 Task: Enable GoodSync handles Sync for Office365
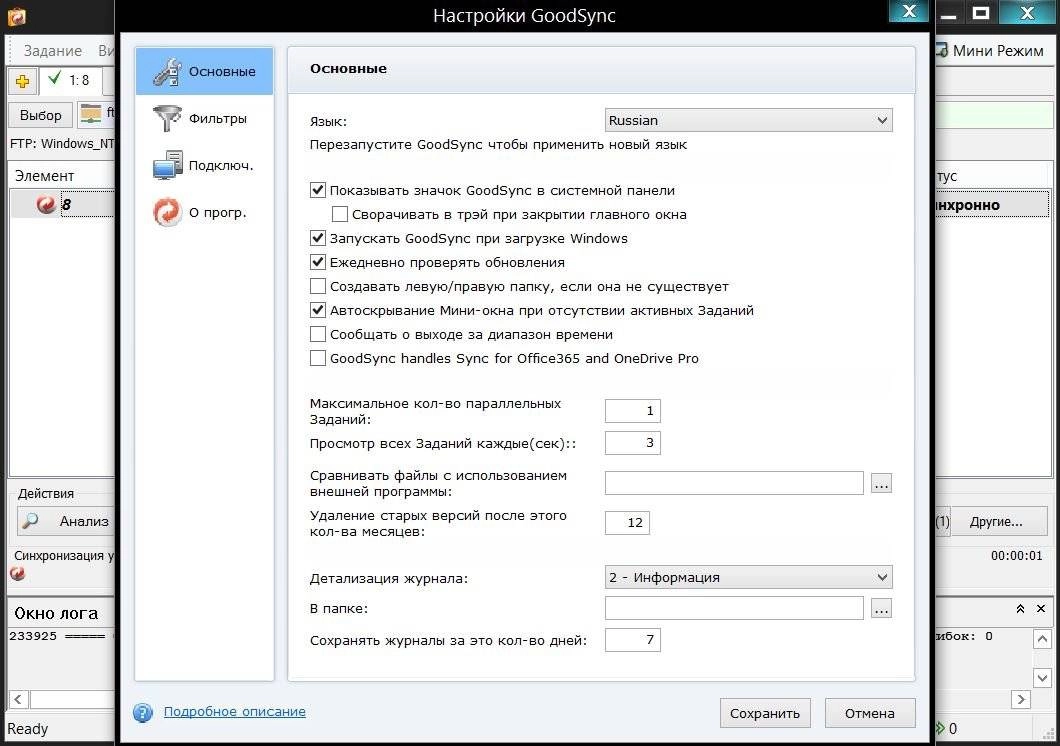[x=318, y=358]
